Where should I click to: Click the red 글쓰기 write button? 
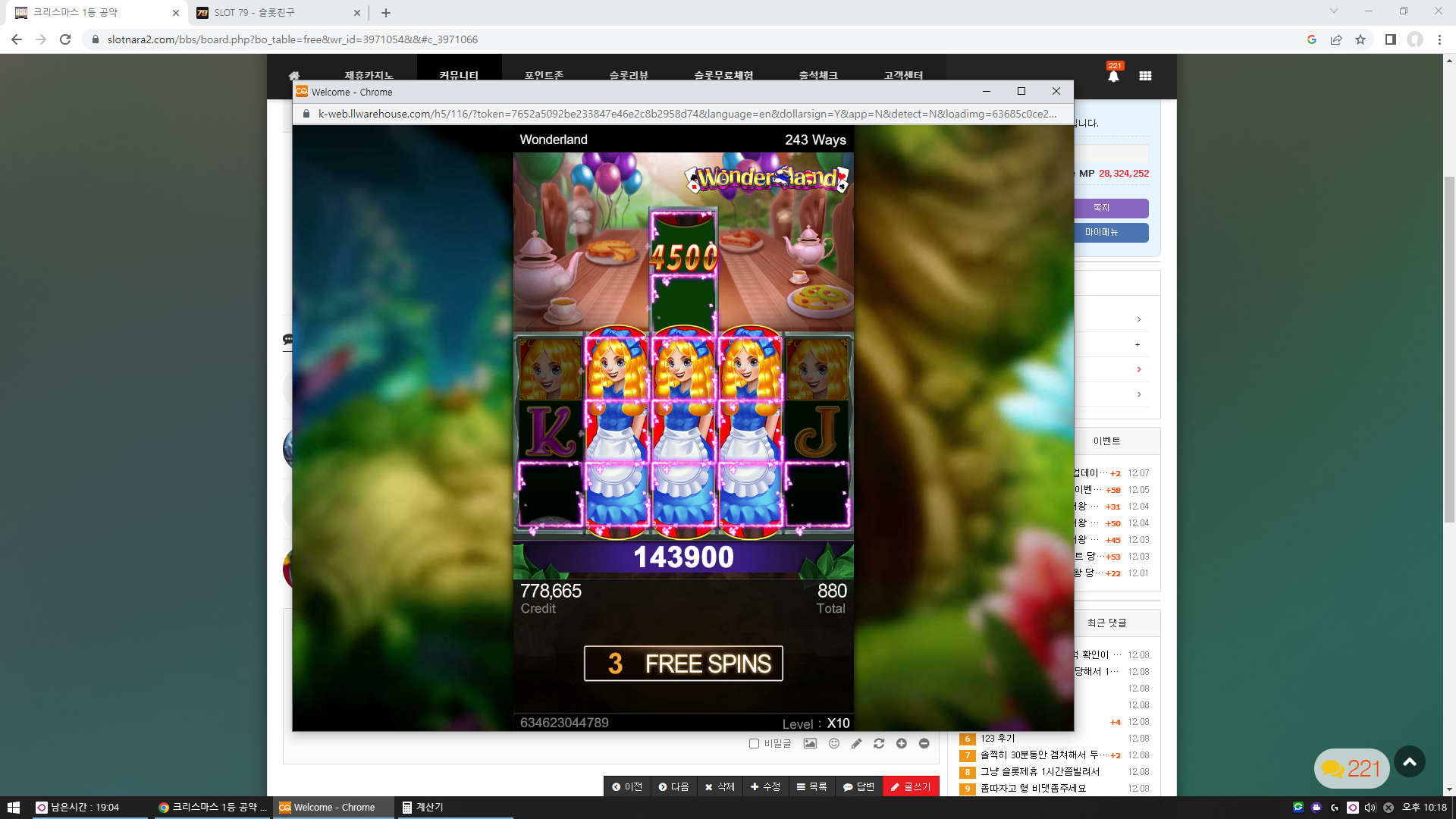(911, 786)
